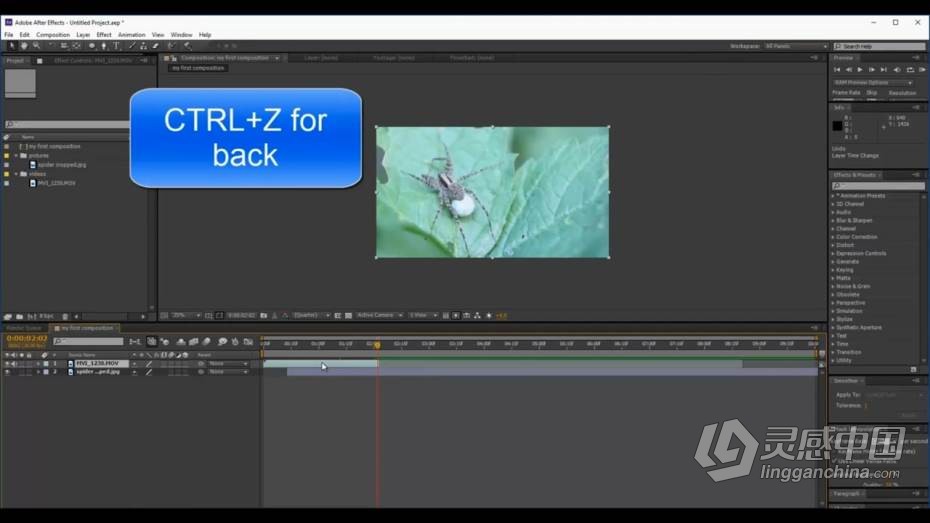The height and width of the screenshot is (523, 930).
Task: Mute audio of MVI_1238.MOV layer
Action: click(x=14, y=363)
